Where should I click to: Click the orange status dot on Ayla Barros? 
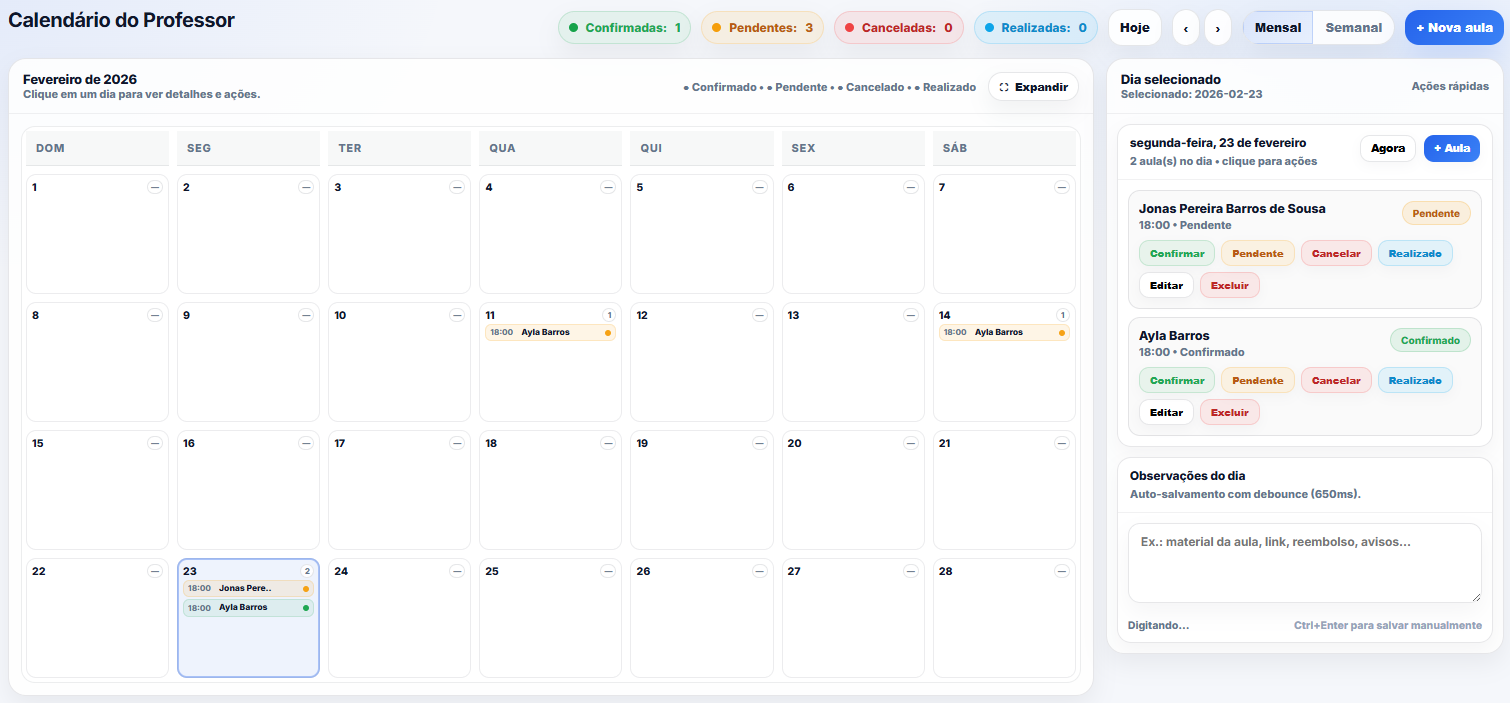[x=607, y=332]
